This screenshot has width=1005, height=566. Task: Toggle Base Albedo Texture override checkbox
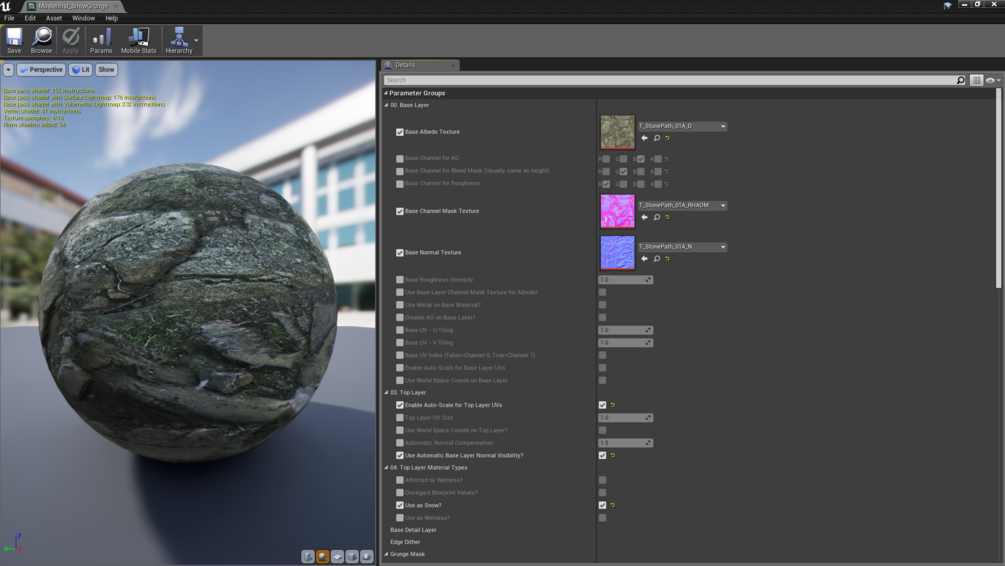(400, 132)
